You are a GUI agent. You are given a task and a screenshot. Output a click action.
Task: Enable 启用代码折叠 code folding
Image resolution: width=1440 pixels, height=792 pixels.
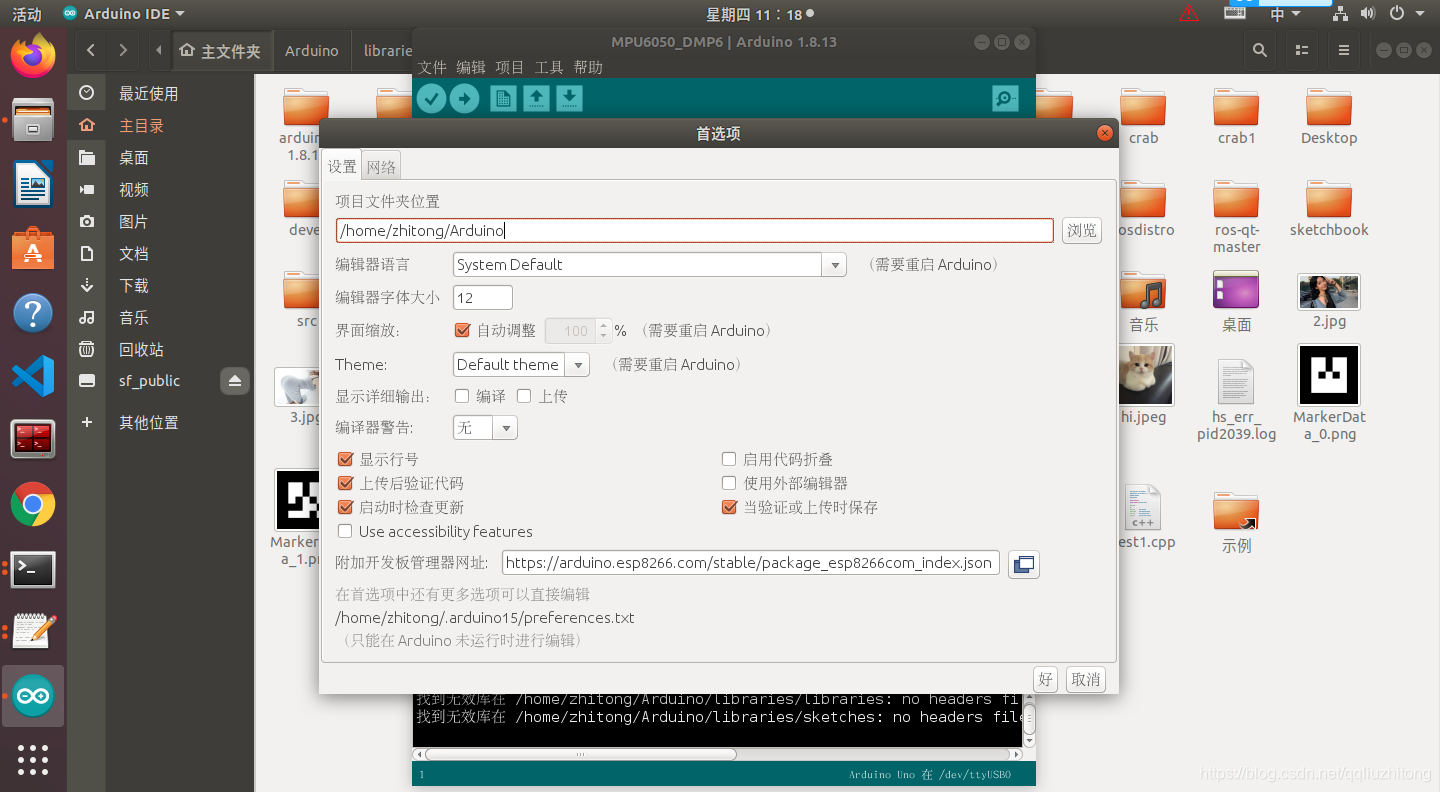(729, 459)
